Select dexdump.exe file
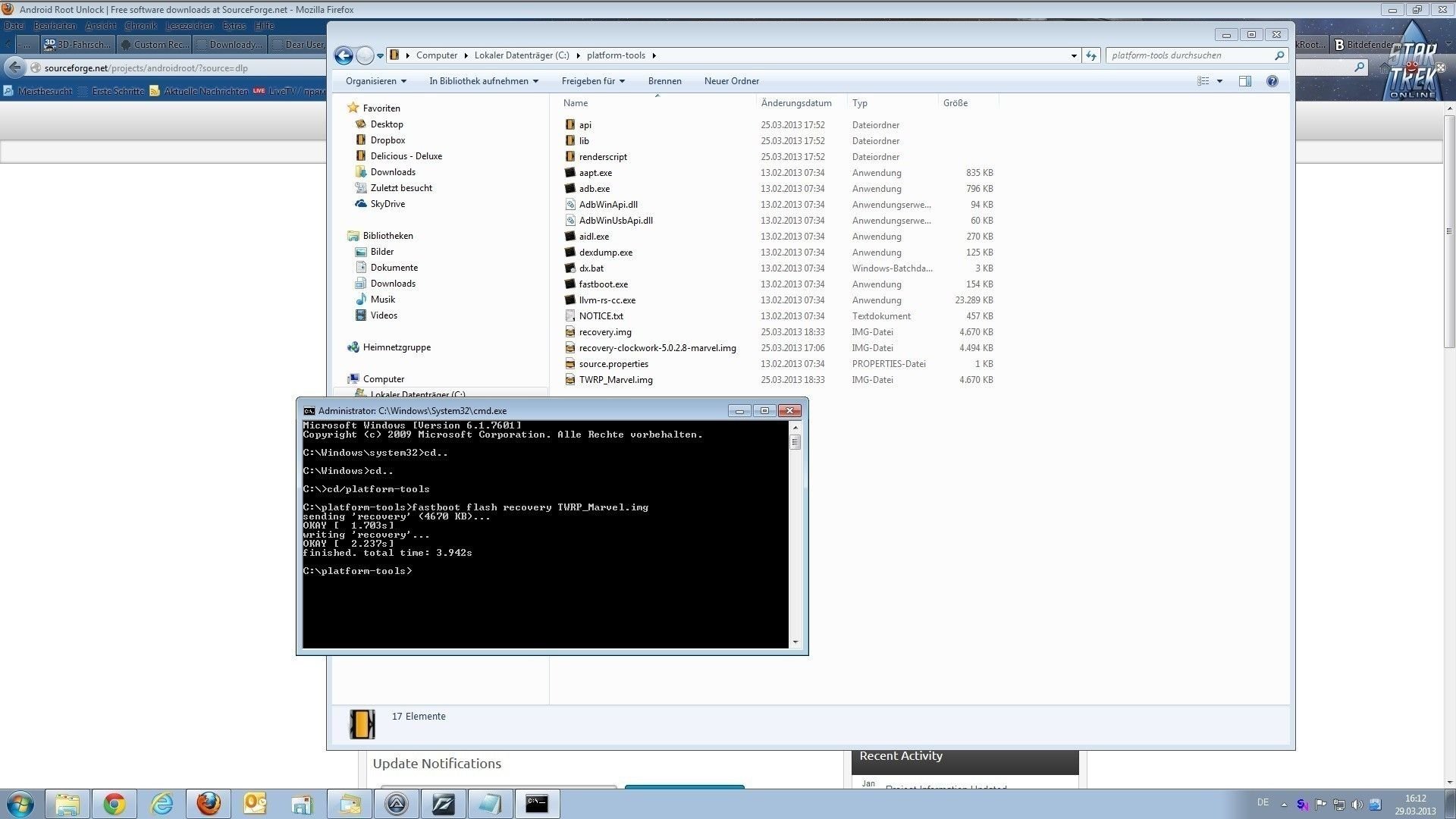1456x819 pixels. click(x=605, y=253)
